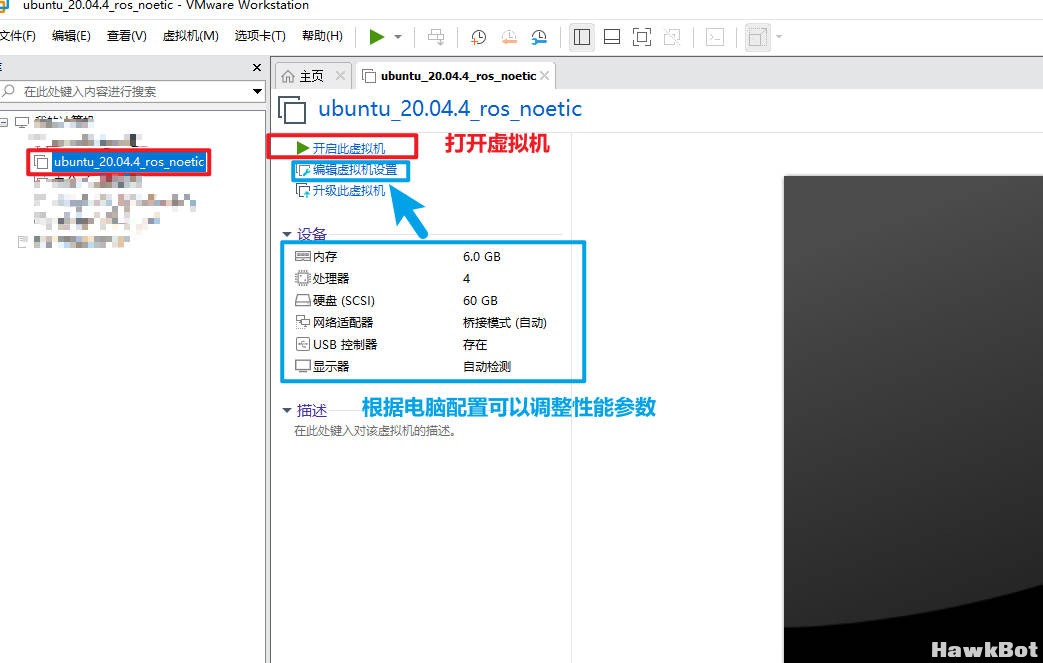
Task: Click the VM description text field
Action: (x=375, y=431)
